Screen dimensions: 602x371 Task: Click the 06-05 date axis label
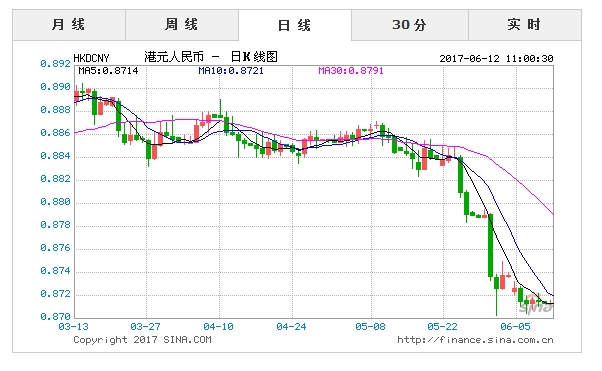[515, 327]
